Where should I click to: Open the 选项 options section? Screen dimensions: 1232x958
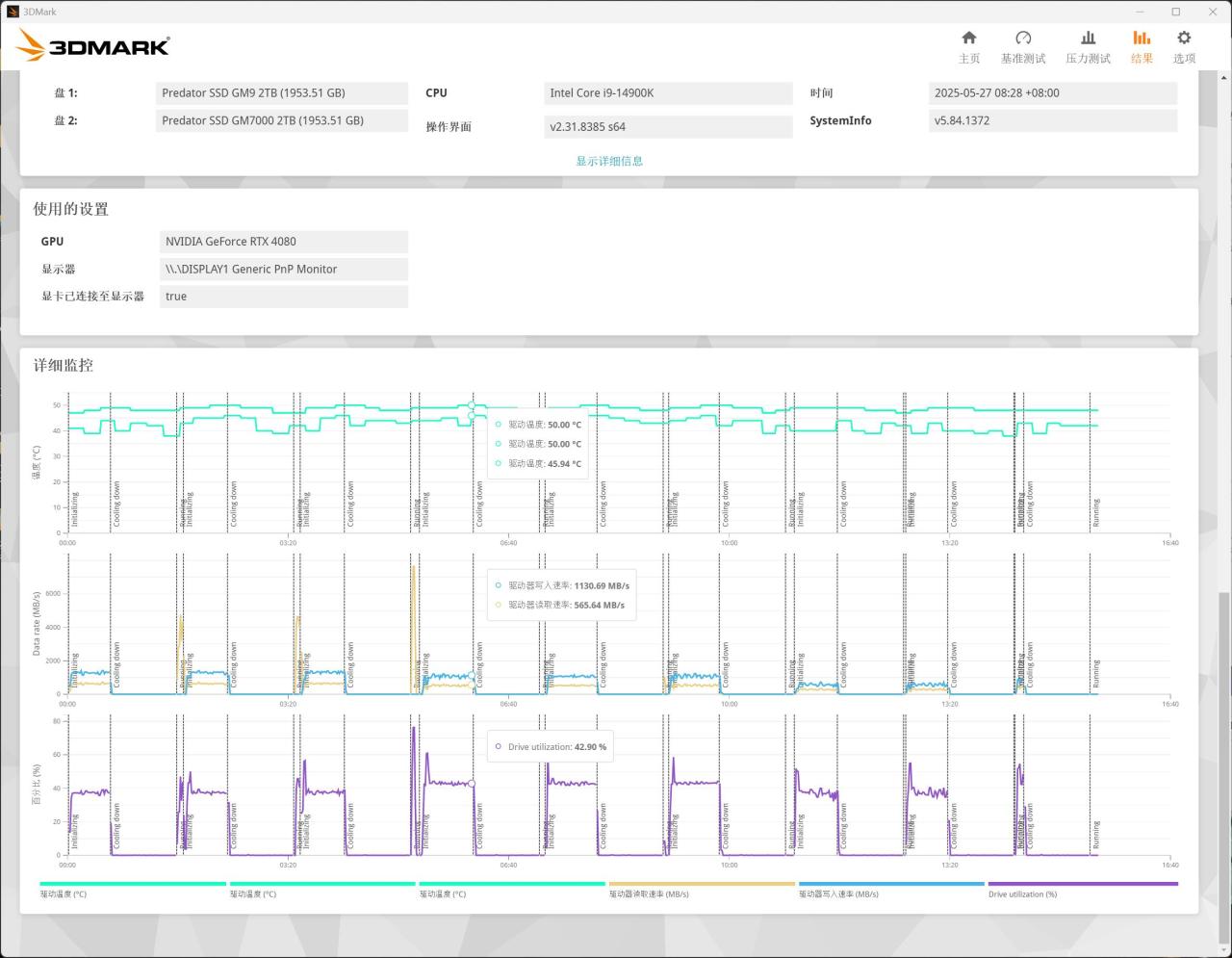pyautogui.click(x=1184, y=46)
